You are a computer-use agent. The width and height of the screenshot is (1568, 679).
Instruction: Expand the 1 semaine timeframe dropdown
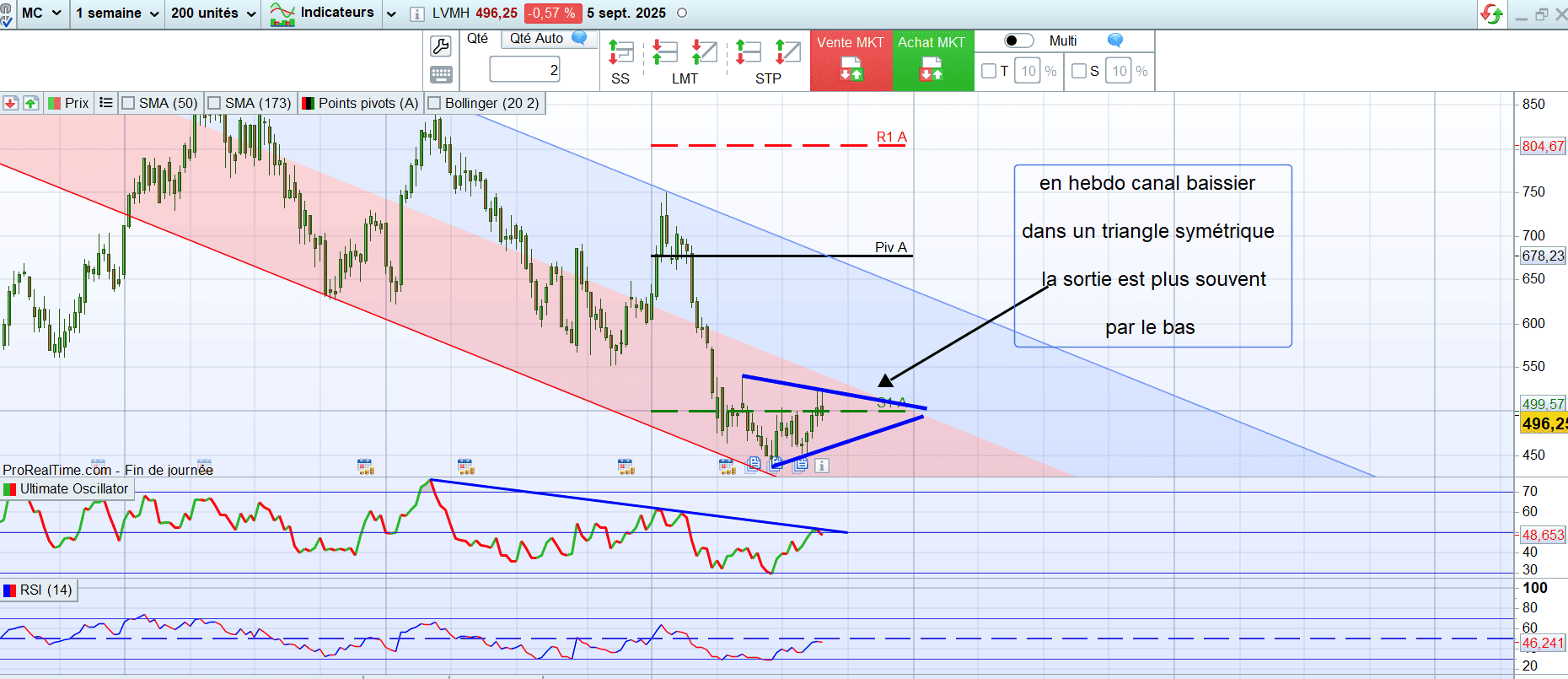[116, 13]
